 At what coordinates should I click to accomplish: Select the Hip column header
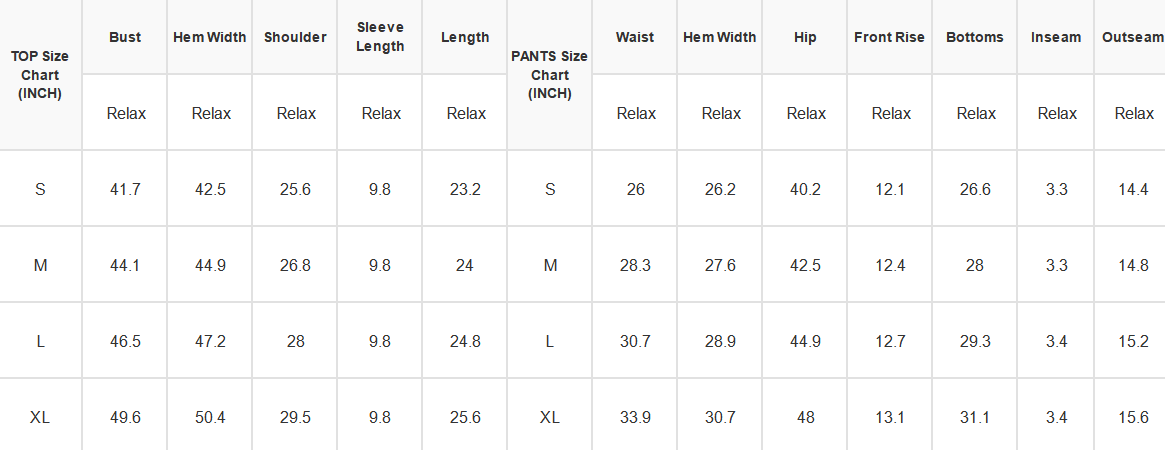[805, 37]
